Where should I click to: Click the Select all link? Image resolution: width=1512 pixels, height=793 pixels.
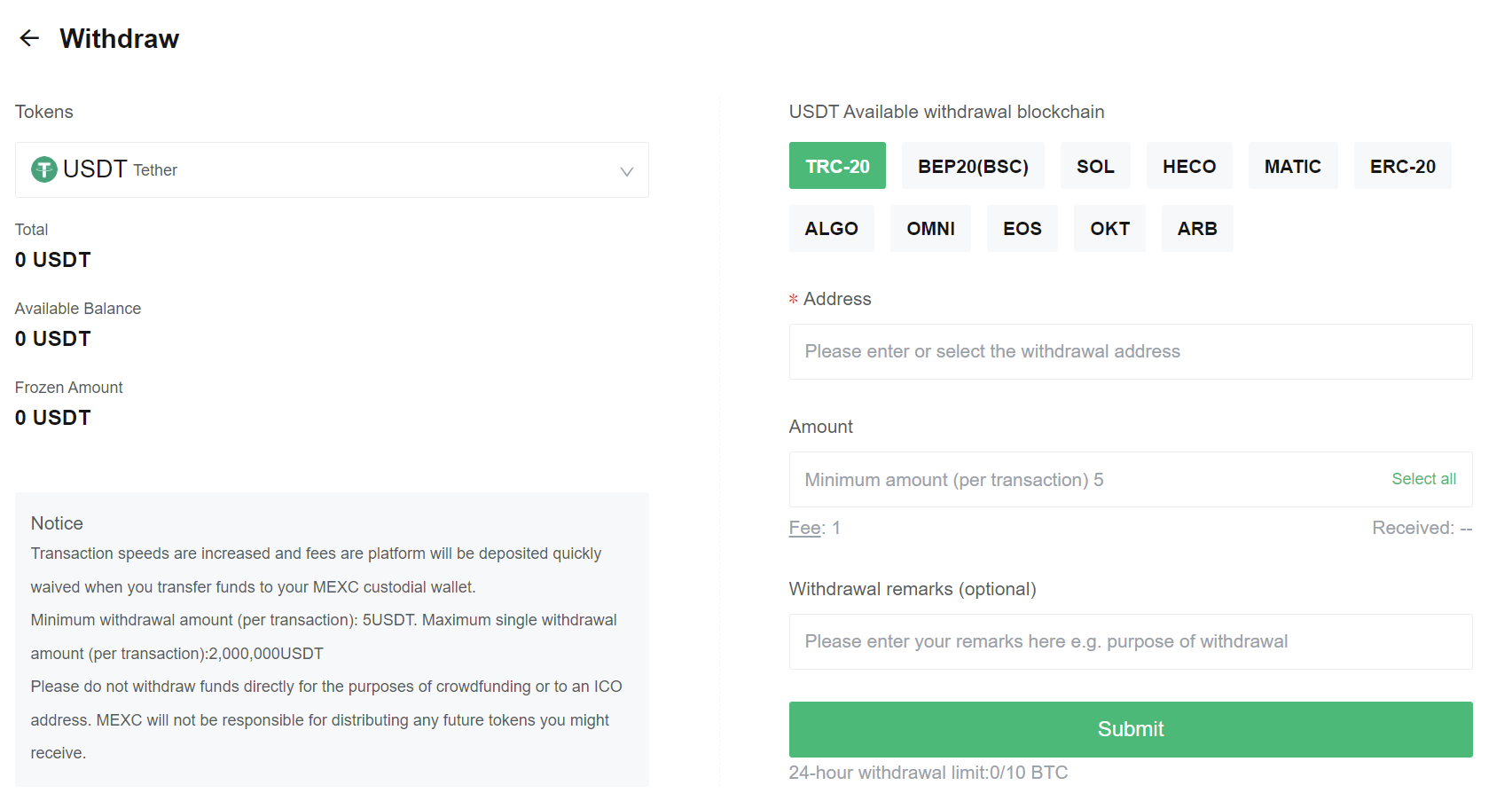(1422, 479)
